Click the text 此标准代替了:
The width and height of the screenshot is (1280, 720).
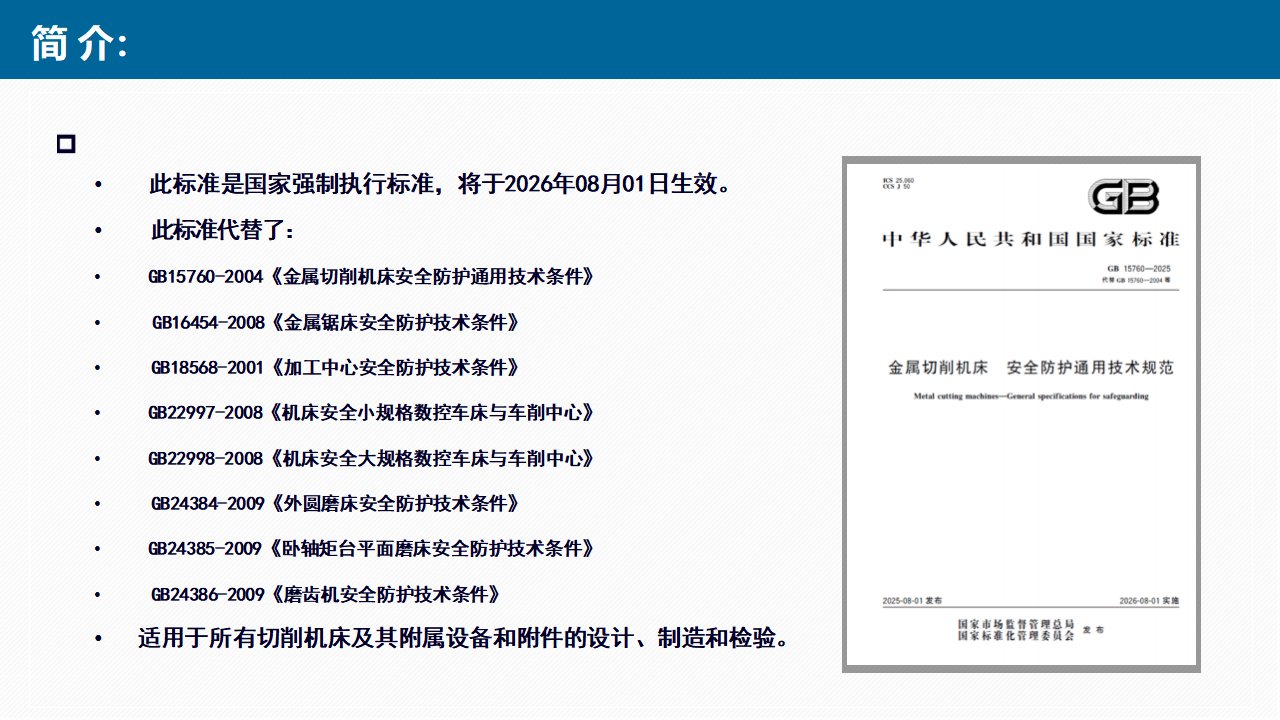click(223, 231)
